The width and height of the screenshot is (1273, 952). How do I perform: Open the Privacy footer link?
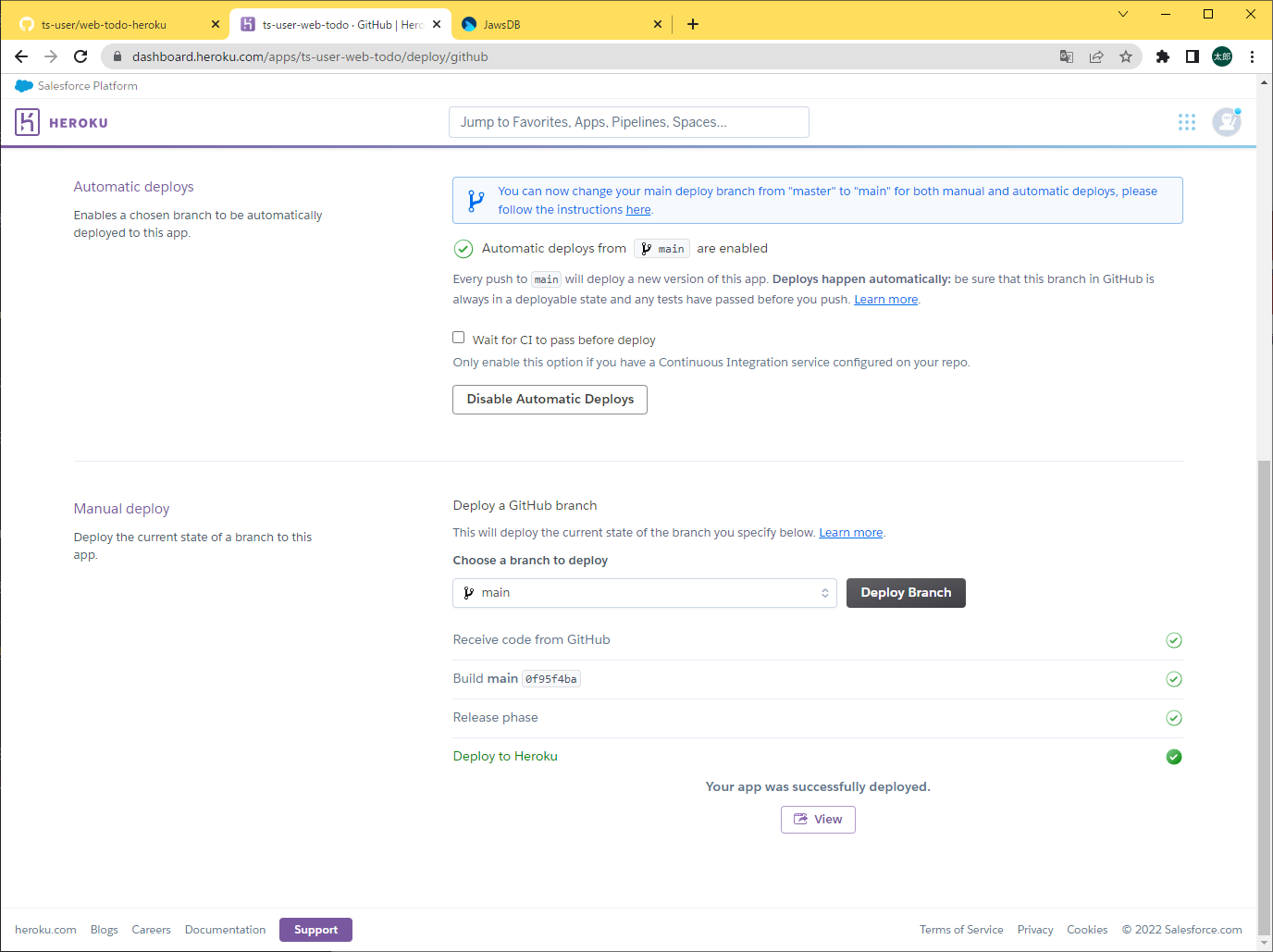[1035, 930]
